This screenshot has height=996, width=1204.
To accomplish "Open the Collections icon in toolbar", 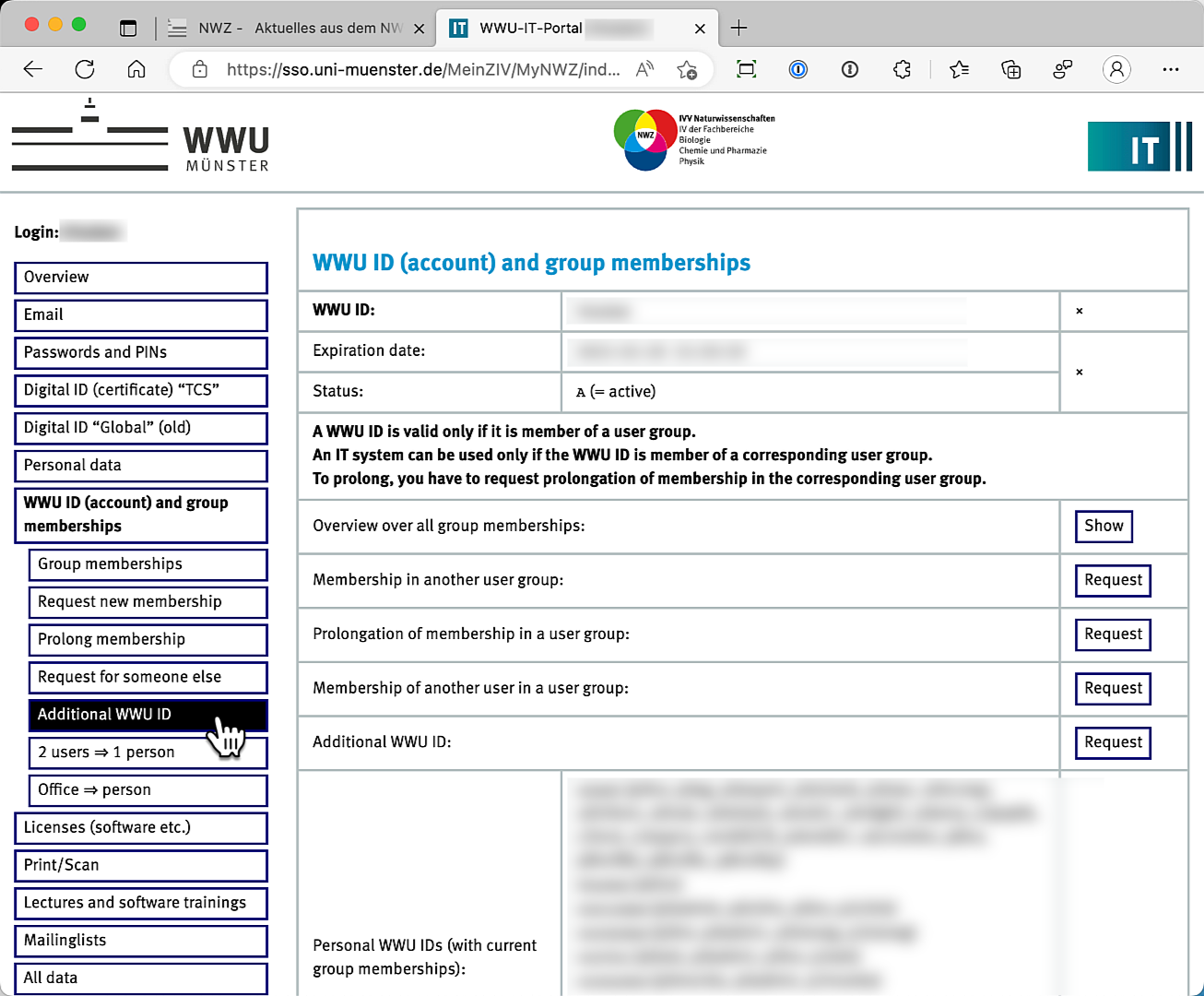I will tap(1011, 69).
